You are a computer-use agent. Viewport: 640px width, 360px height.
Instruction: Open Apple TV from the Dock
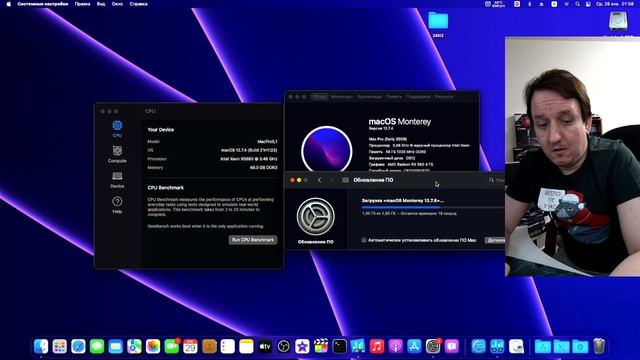pos(265,347)
